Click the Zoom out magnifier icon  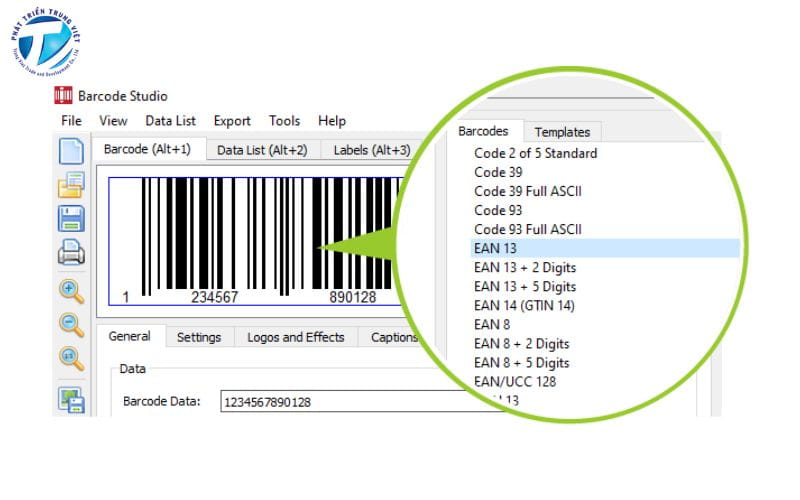point(71,324)
